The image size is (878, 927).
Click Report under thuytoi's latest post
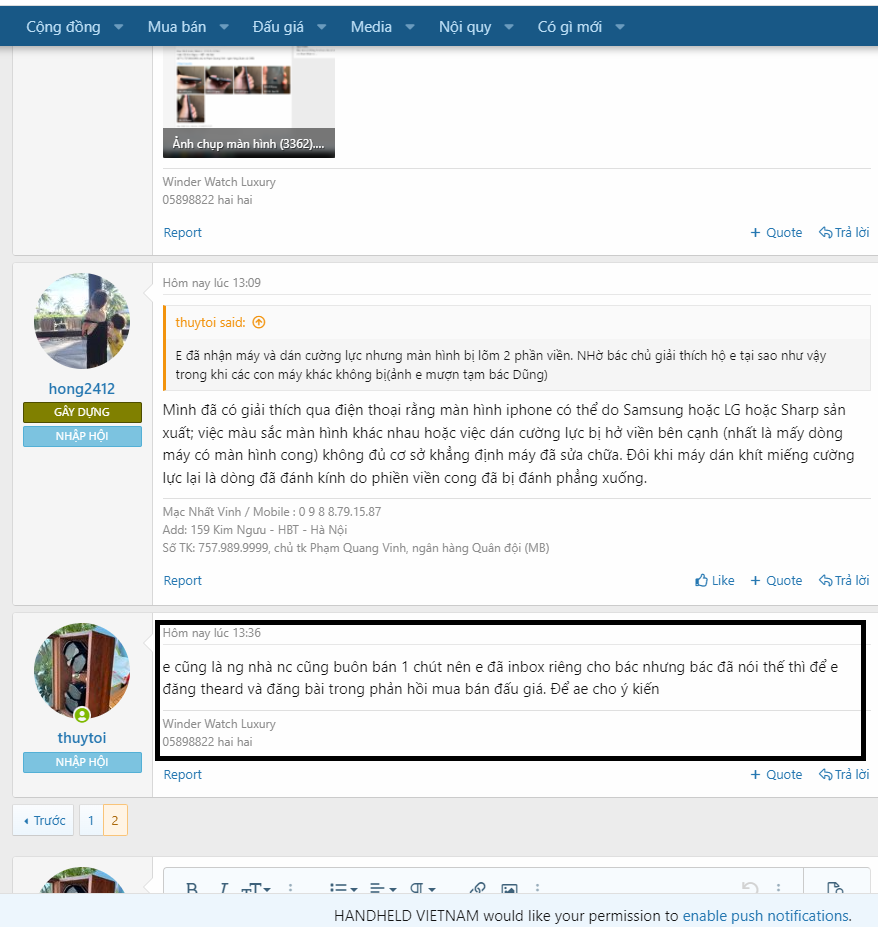coord(183,774)
